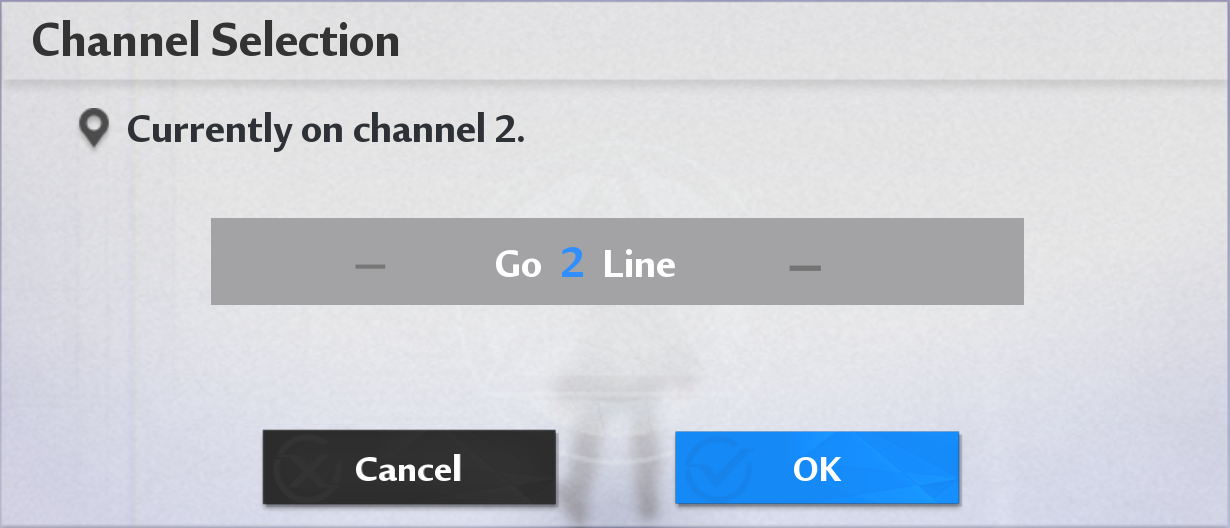Click the dash left of Go

[x=370, y=267]
